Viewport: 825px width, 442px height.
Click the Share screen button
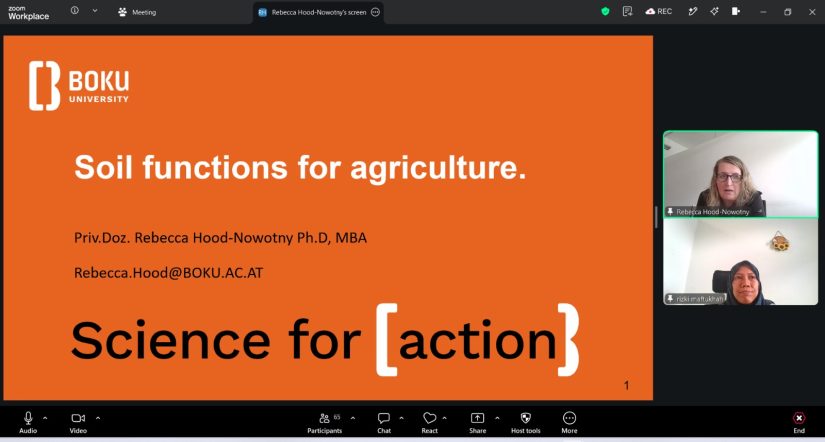coord(477,423)
